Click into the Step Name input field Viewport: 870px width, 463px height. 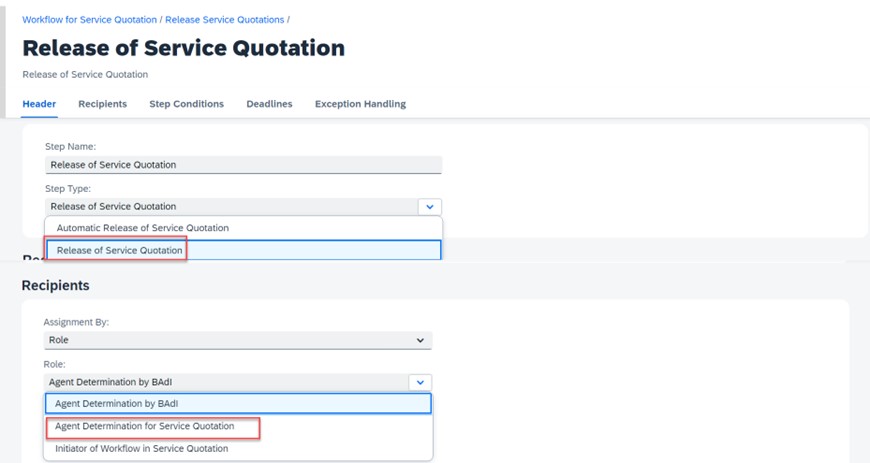tap(244, 165)
